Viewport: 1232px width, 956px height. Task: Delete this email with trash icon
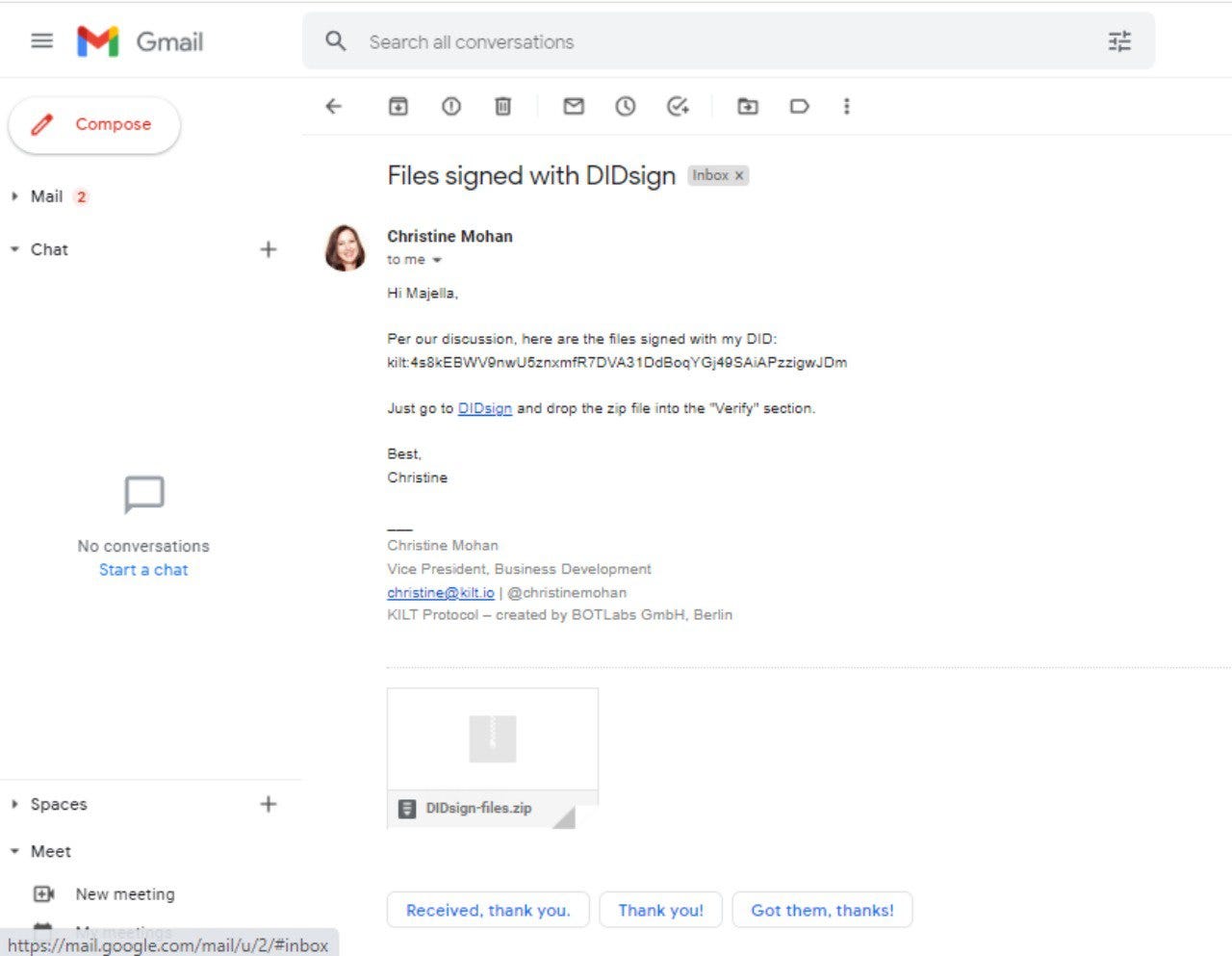tap(502, 106)
